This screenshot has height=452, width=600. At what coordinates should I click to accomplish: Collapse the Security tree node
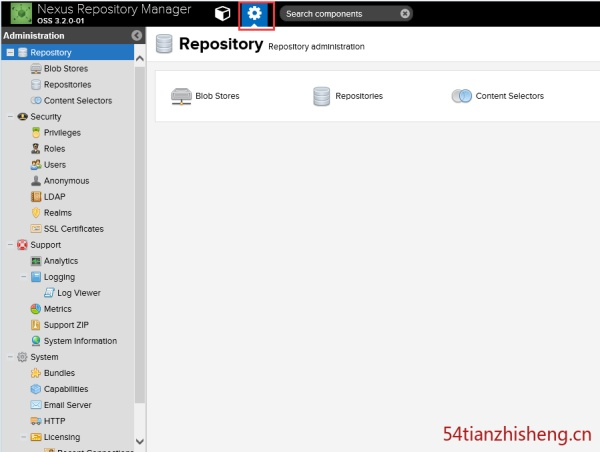click(10, 116)
